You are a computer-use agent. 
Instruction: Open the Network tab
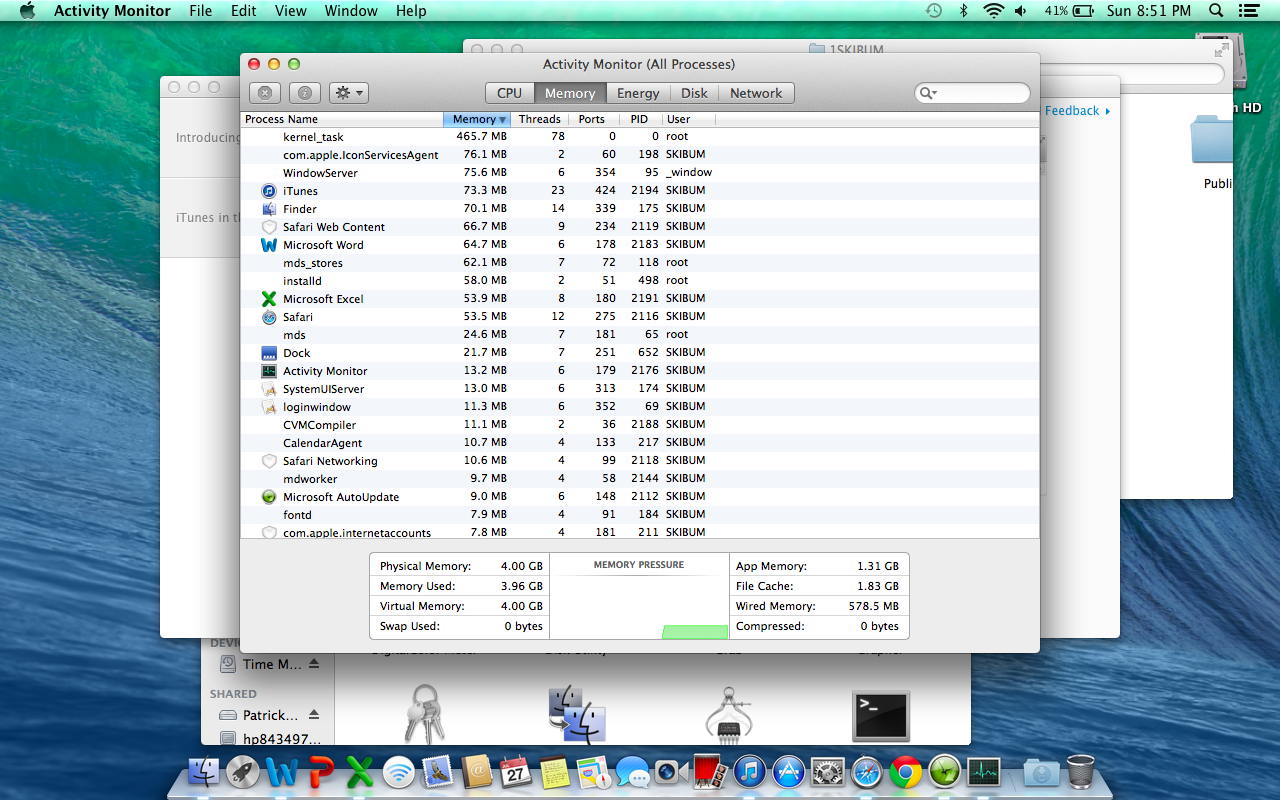pyautogui.click(x=756, y=93)
